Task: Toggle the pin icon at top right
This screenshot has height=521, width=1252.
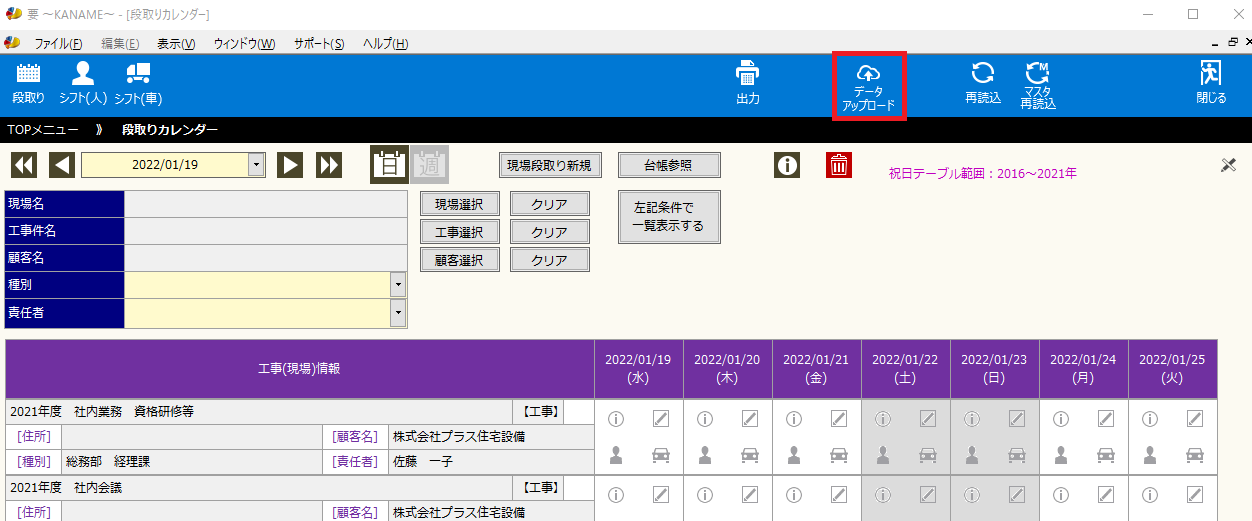Action: pos(1229,165)
